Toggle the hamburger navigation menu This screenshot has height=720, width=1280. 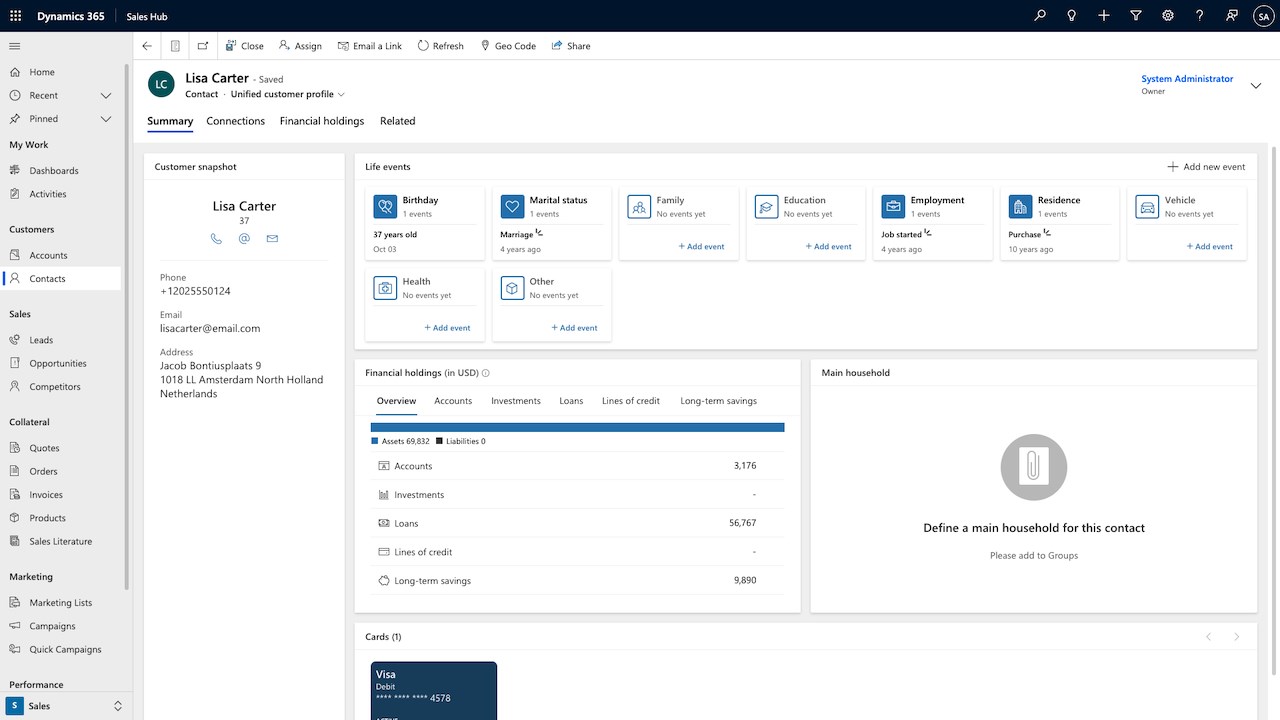point(15,46)
